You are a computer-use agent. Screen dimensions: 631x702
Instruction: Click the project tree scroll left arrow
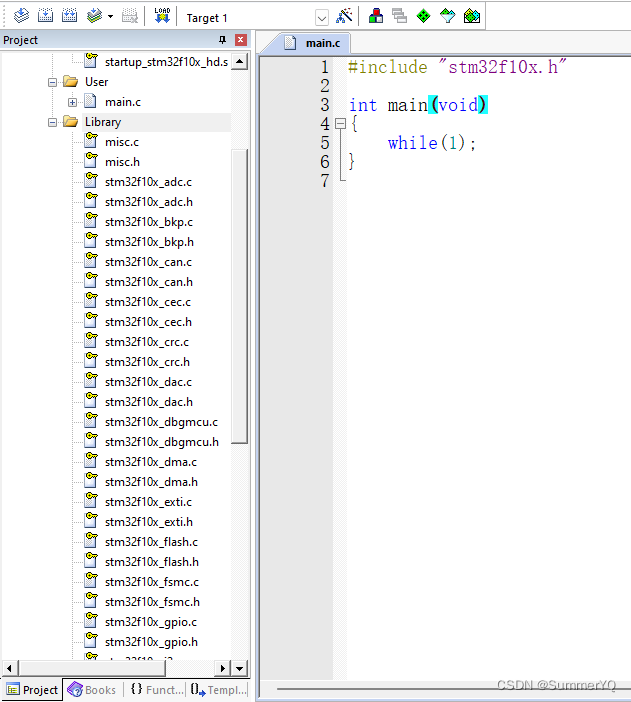9,669
